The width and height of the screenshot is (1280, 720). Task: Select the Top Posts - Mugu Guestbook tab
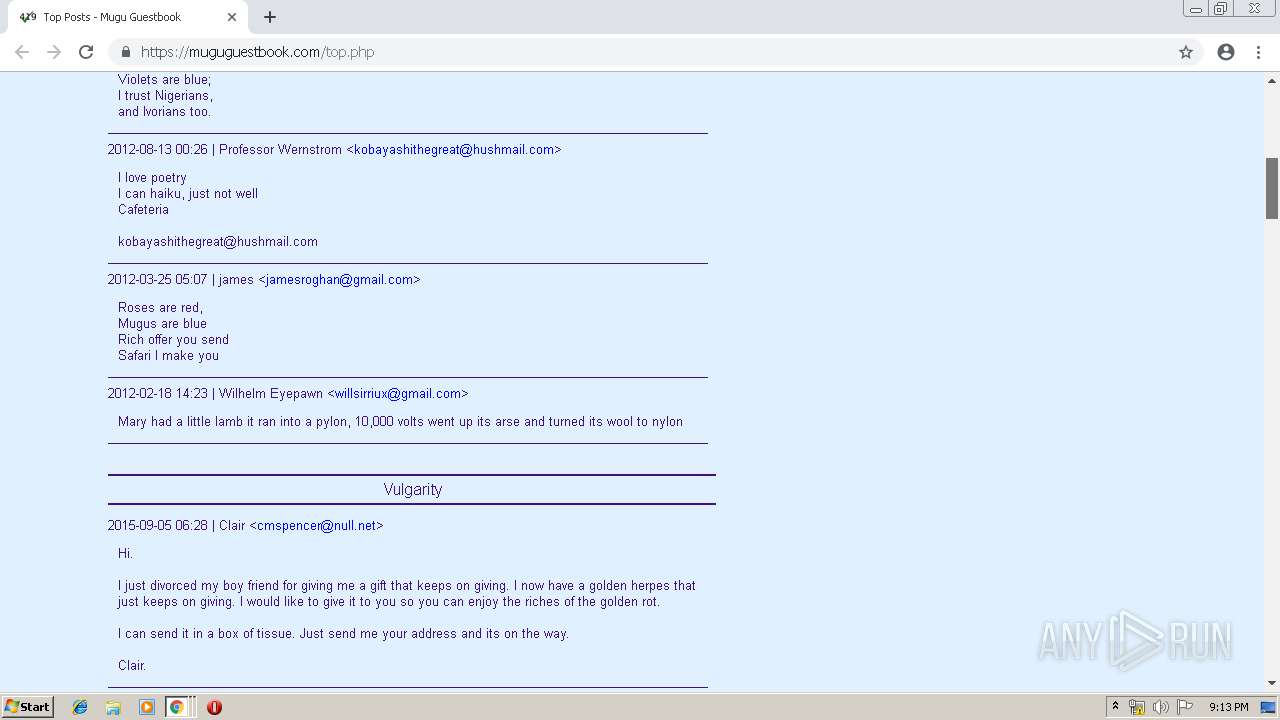128,17
